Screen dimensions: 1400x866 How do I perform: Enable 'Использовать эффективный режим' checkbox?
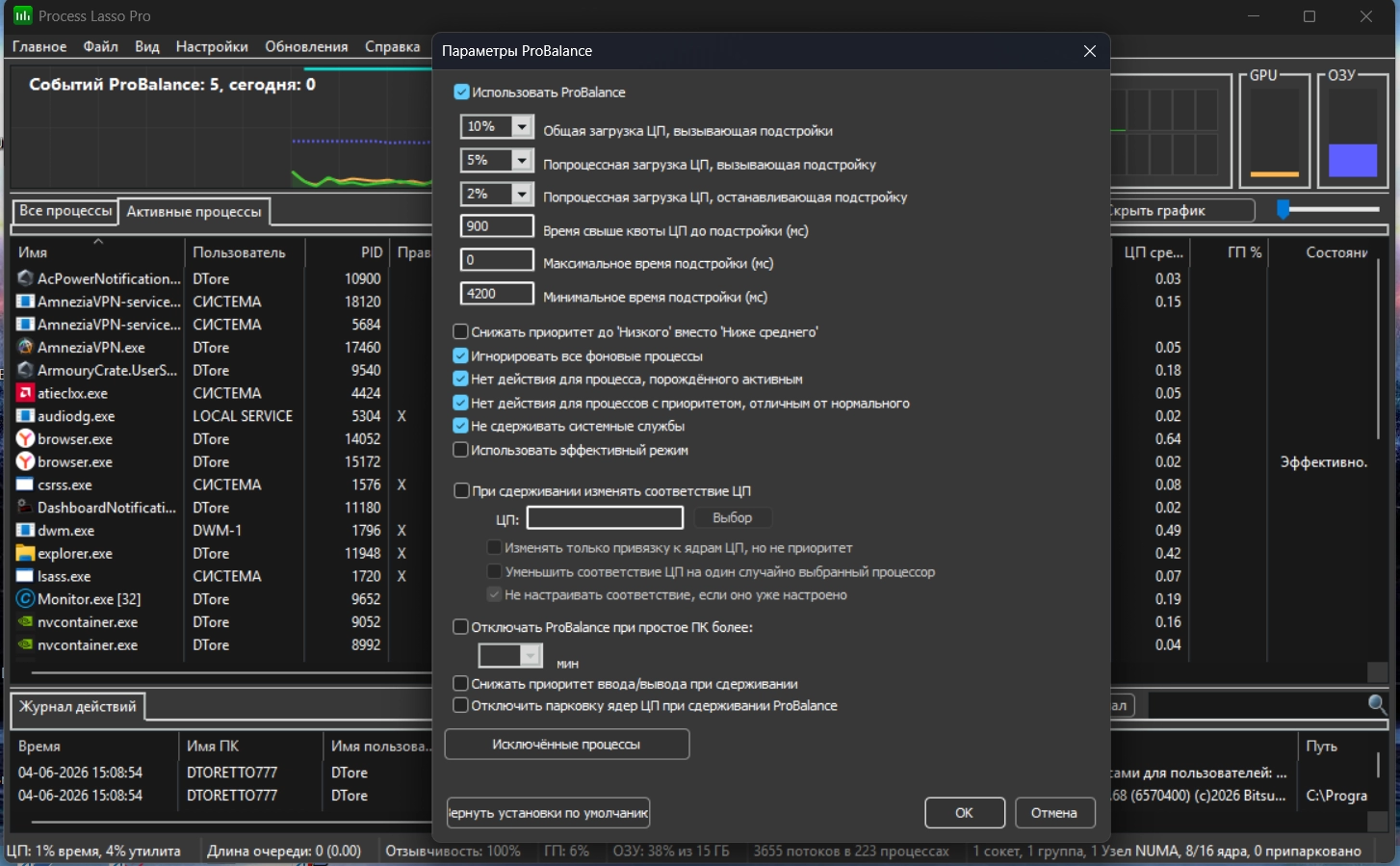pos(461,450)
